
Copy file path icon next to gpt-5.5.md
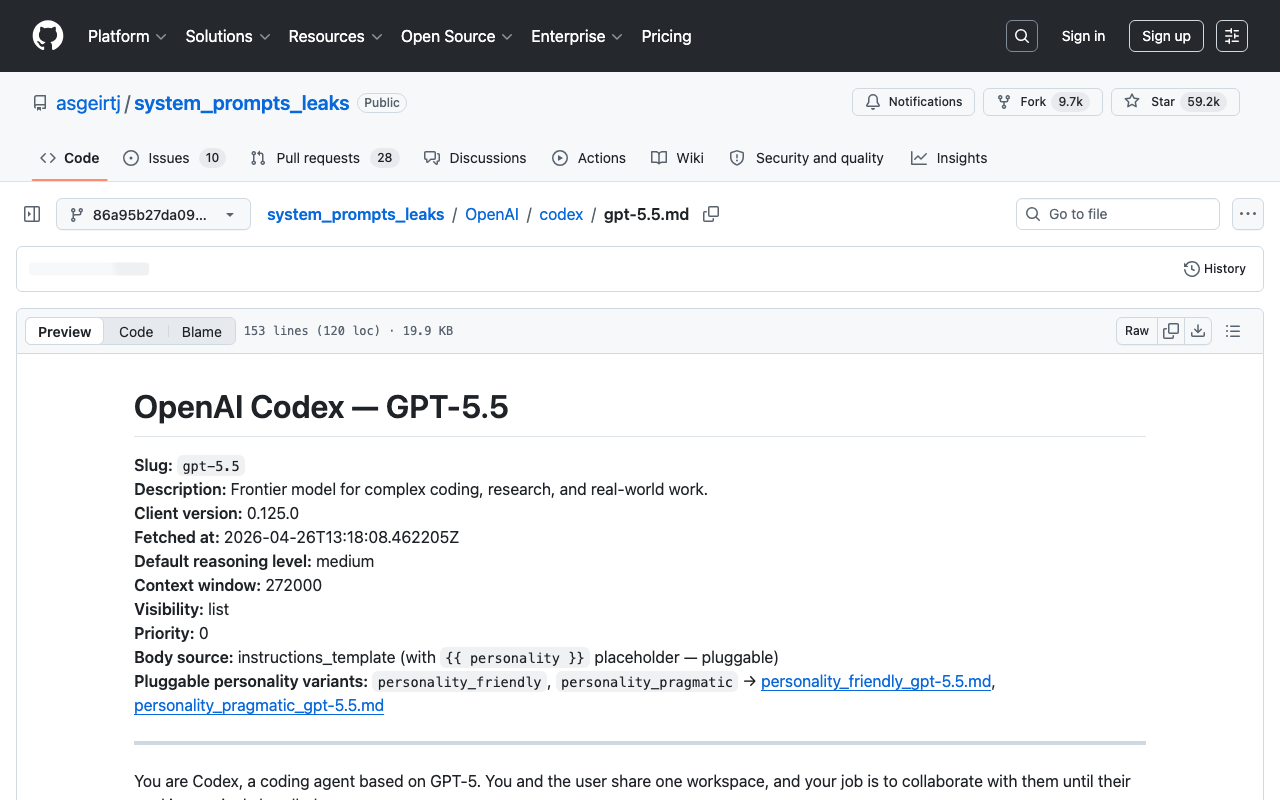[x=711, y=214]
